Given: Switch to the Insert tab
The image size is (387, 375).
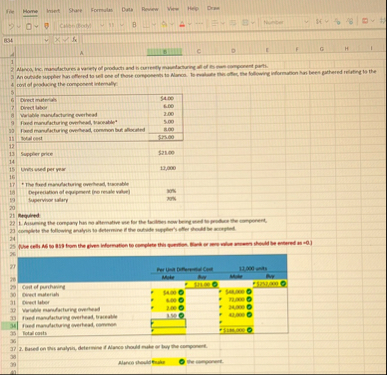Looking at the screenshot, I should pyautogui.click(x=53, y=11).
